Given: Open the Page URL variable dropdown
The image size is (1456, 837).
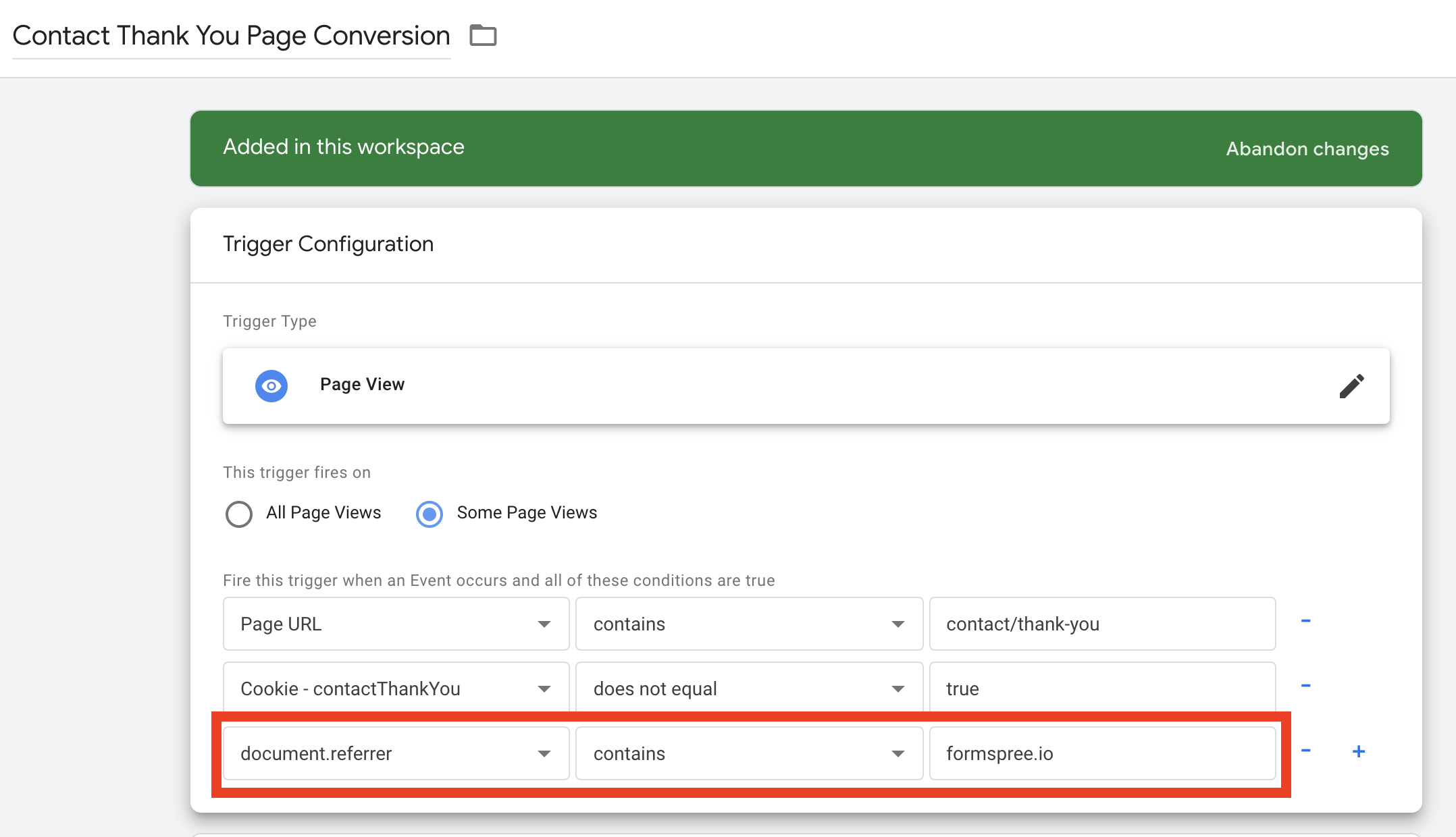Looking at the screenshot, I should (396, 624).
